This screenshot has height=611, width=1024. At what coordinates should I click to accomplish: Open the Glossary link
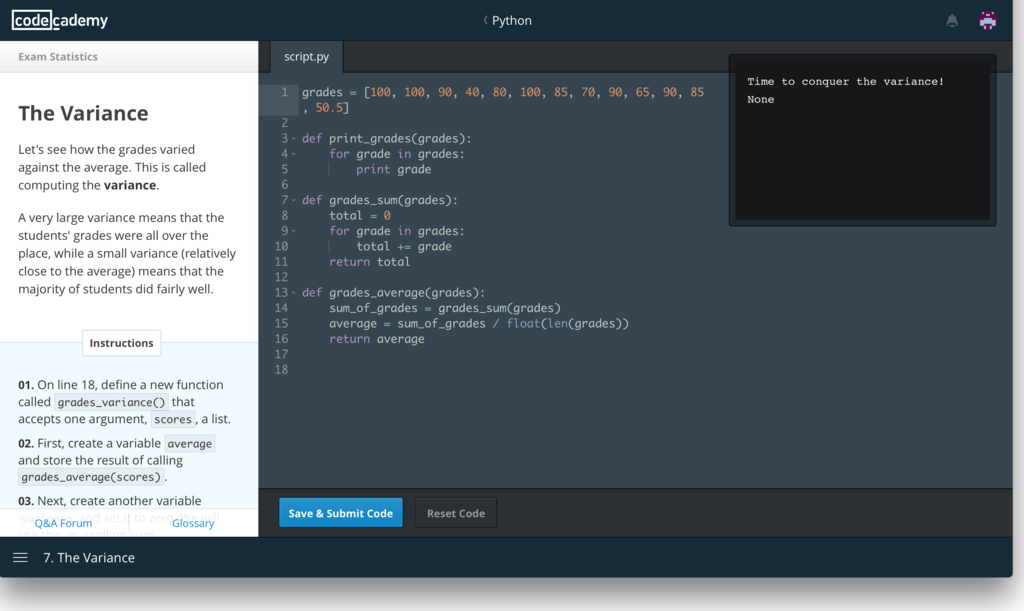click(x=193, y=523)
